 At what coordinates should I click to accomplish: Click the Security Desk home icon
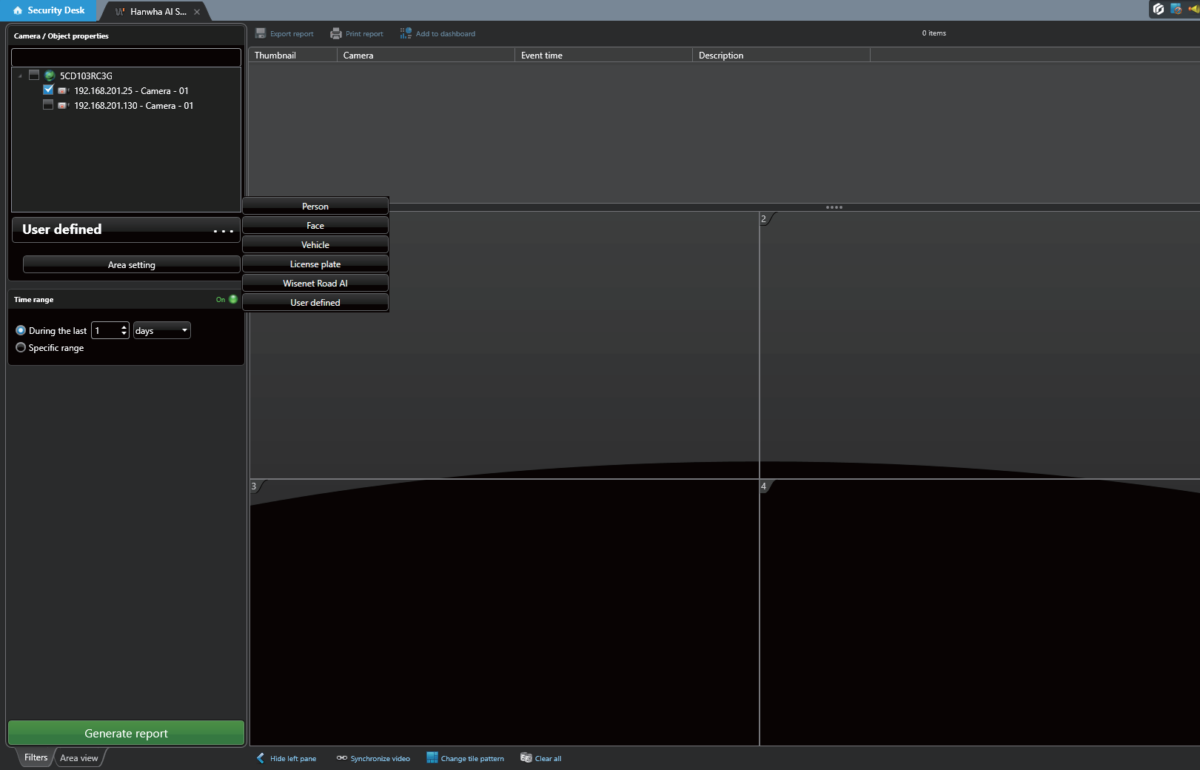pyautogui.click(x=17, y=10)
